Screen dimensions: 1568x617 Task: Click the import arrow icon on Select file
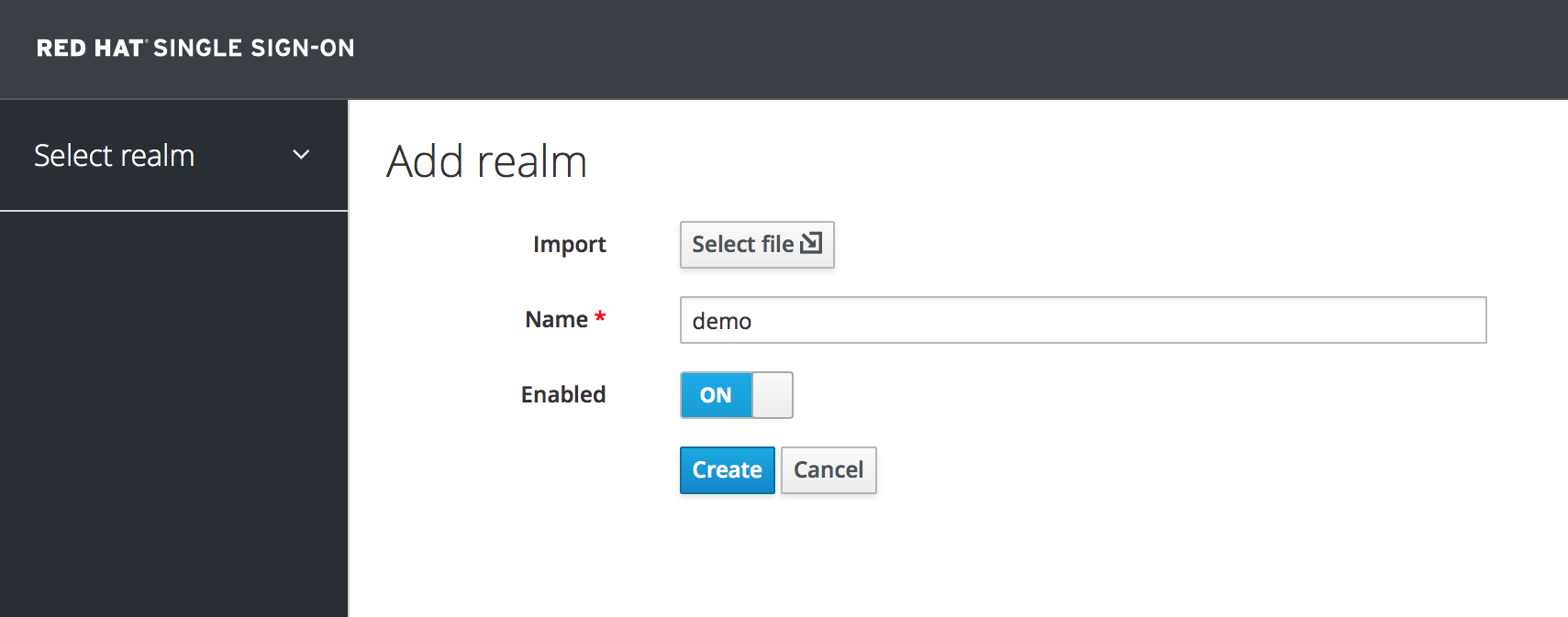coord(811,243)
